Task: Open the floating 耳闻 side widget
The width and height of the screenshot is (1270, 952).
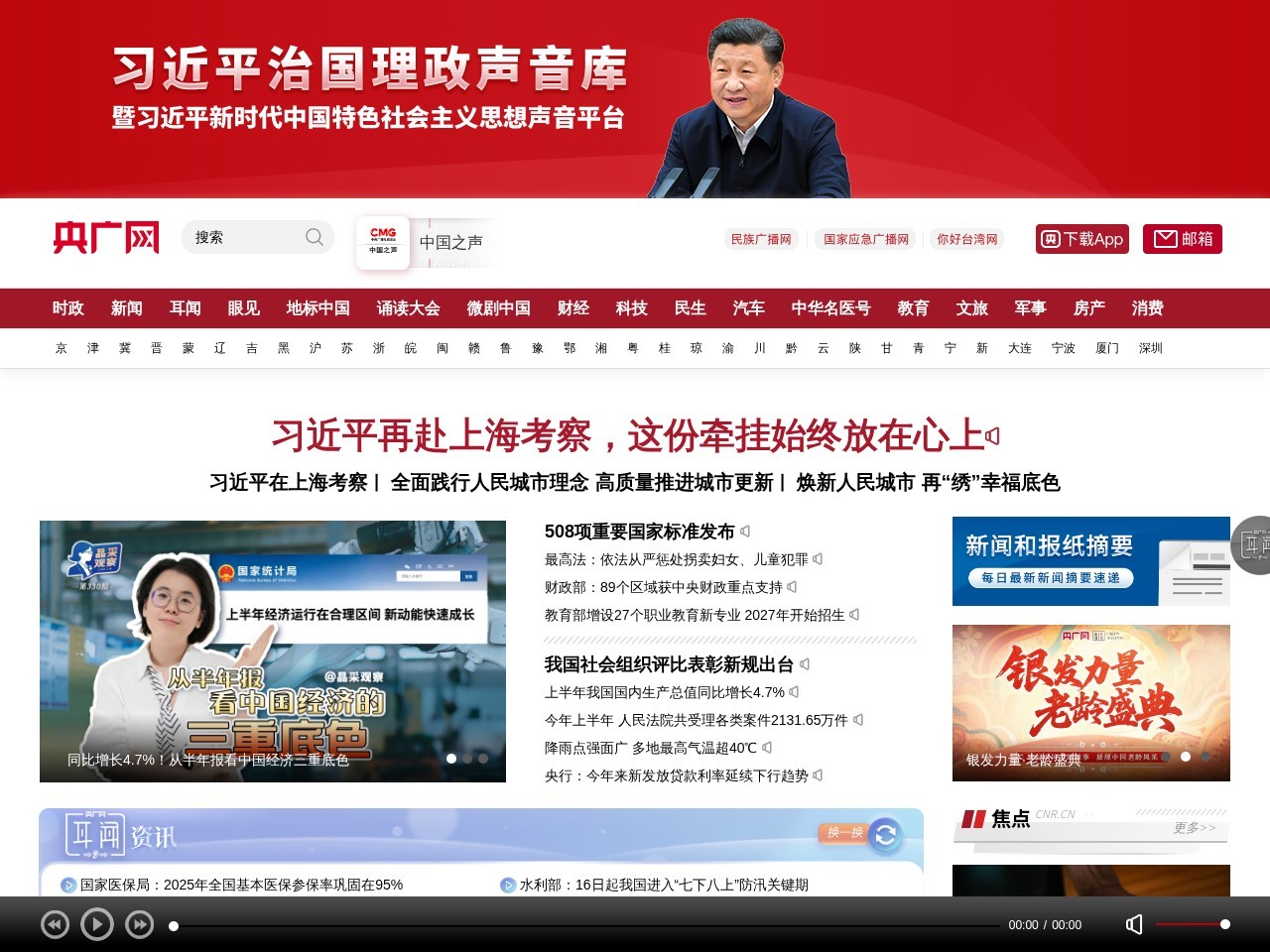Action: (1251, 544)
